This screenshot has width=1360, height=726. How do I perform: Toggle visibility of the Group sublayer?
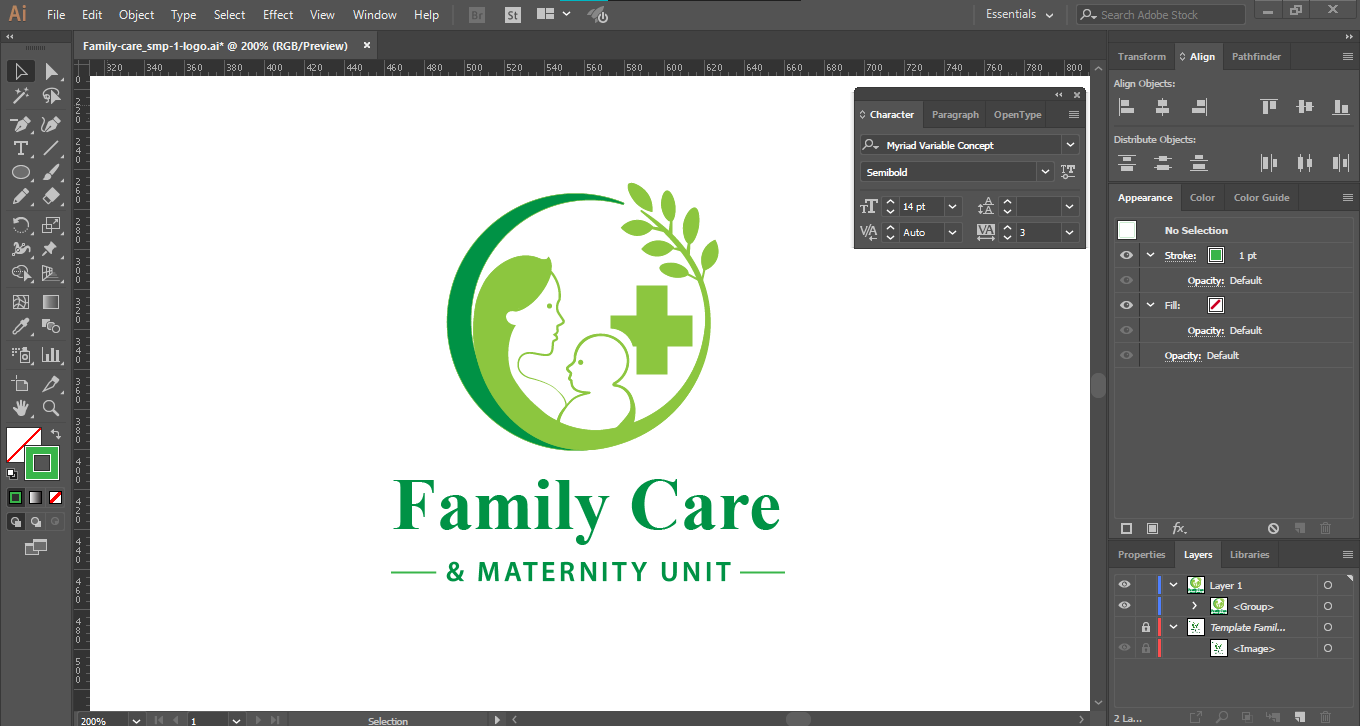pos(1125,606)
